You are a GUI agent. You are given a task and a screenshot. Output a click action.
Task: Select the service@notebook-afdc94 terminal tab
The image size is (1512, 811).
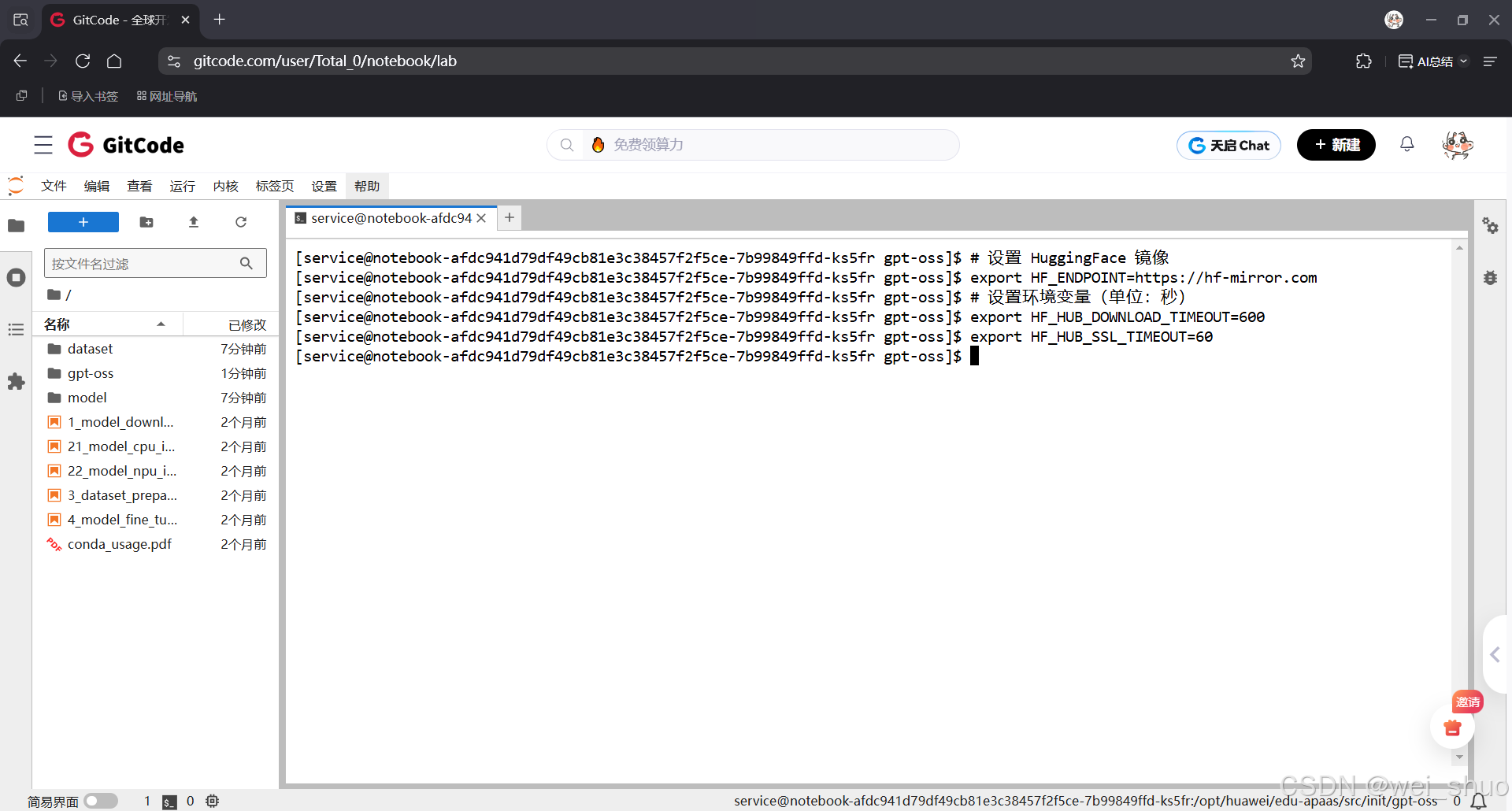tap(391, 218)
